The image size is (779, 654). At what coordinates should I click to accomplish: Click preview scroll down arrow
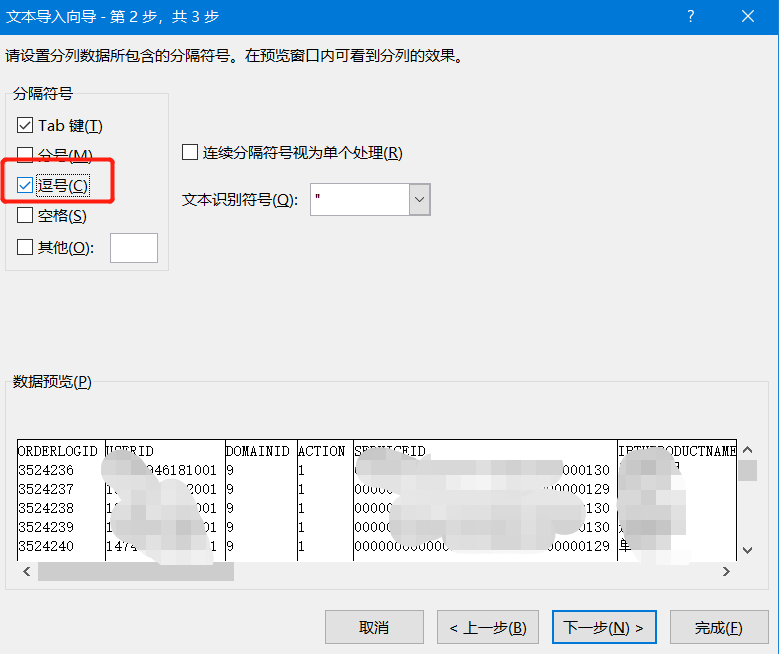pyautogui.click(x=747, y=550)
